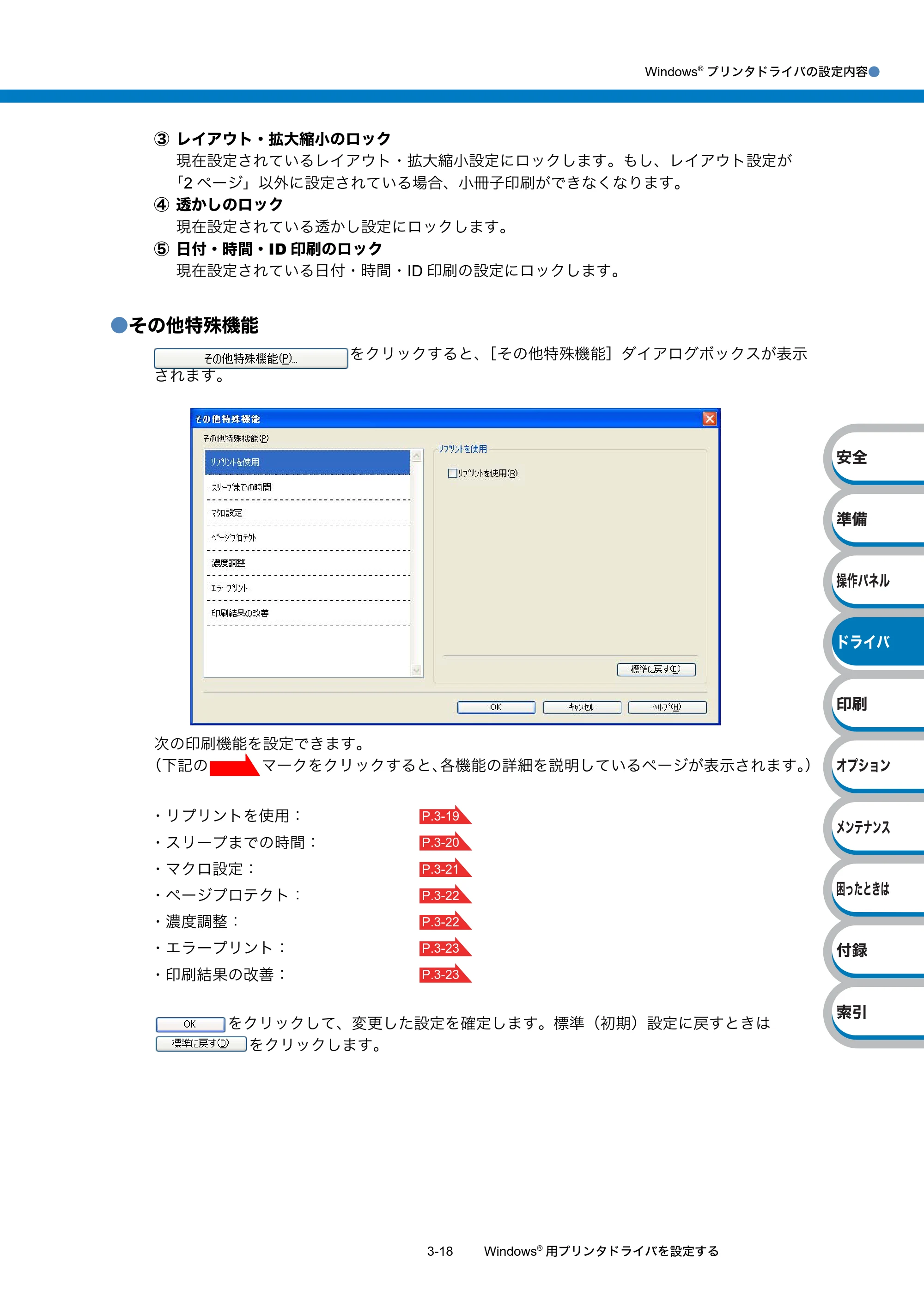Click 標準に戻す(D) inside the dialog
Screen dimensions: 924x1308
pyautogui.click(x=656, y=669)
